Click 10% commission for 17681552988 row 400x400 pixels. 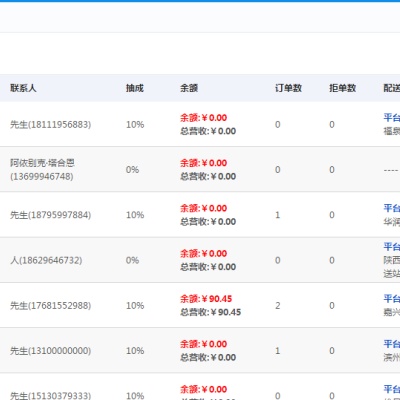pos(135,306)
